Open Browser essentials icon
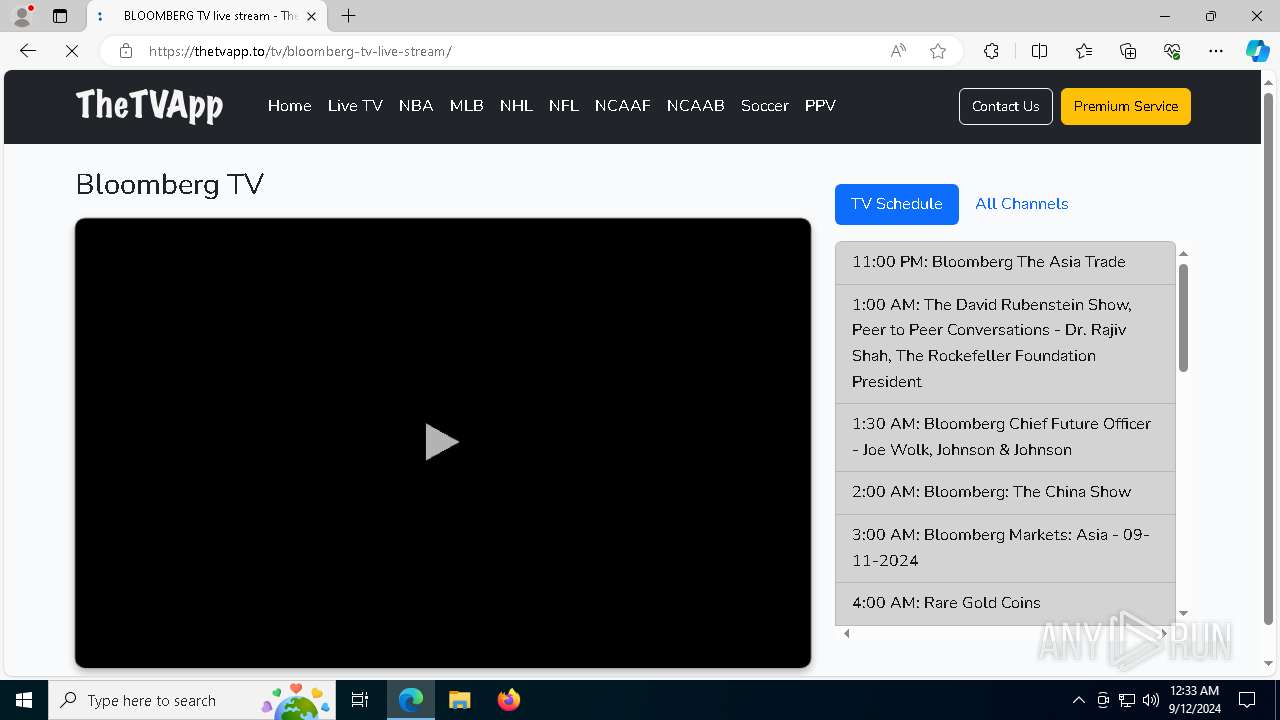Image resolution: width=1280 pixels, height=720 pixels. 1172,51
